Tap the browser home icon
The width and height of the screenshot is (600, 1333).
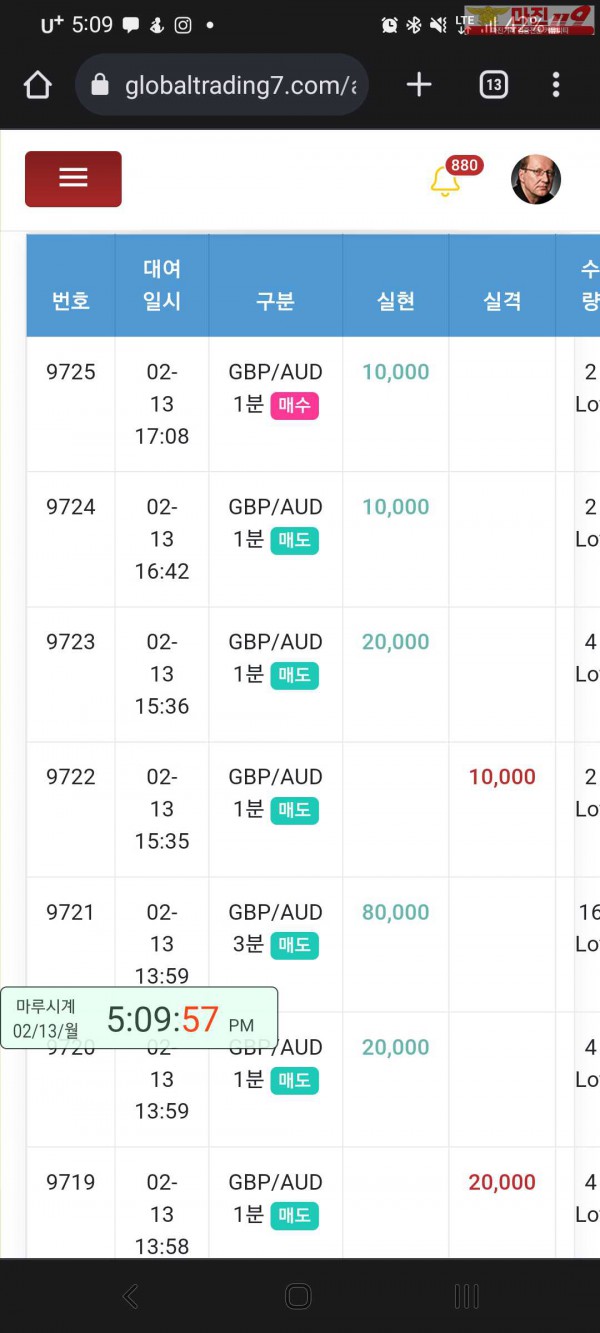(38, 85)
